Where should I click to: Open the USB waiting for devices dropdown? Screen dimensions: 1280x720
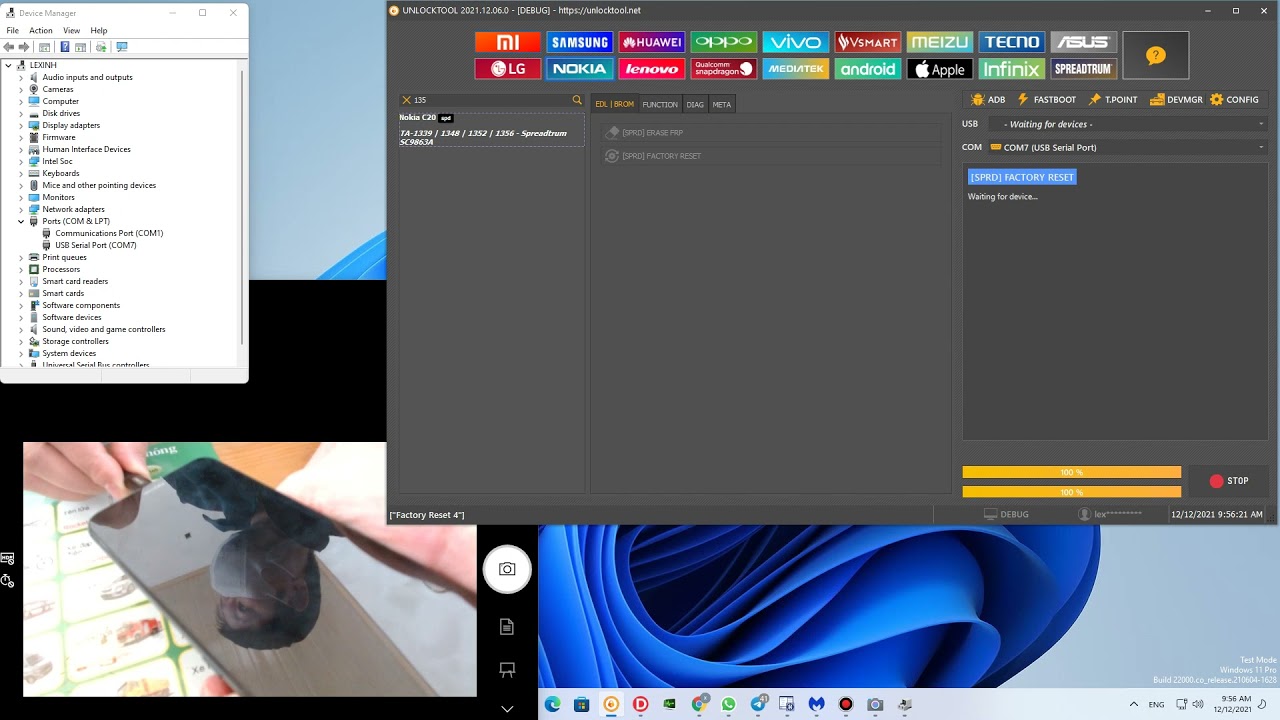[1128, 124]
